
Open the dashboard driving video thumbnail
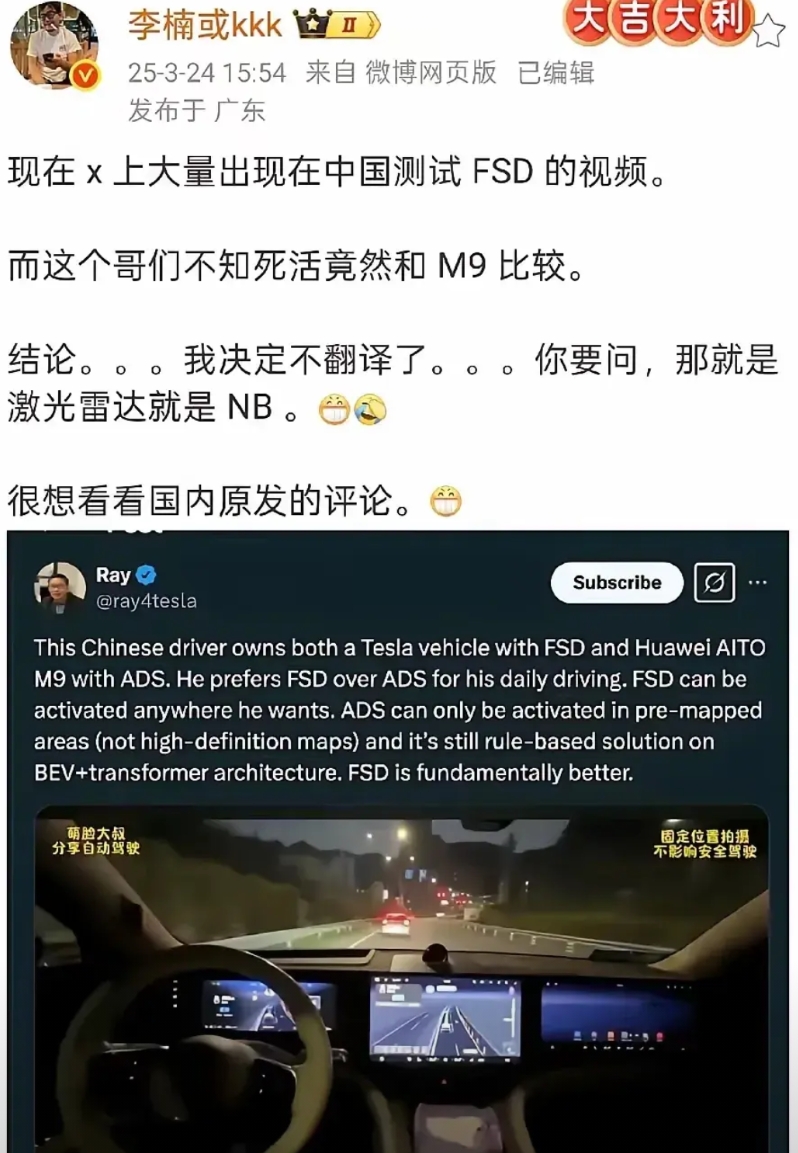(x=402, y=979)
